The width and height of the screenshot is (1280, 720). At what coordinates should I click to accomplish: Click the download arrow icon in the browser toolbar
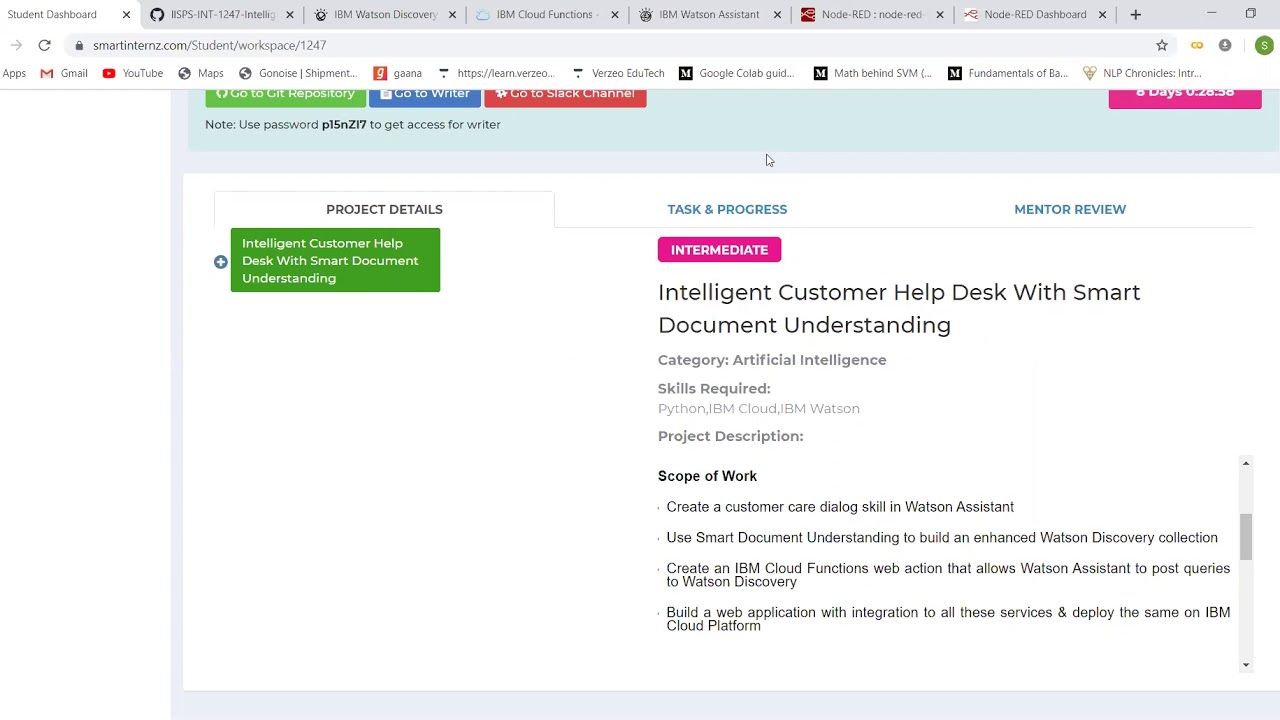click(1225, 45)
